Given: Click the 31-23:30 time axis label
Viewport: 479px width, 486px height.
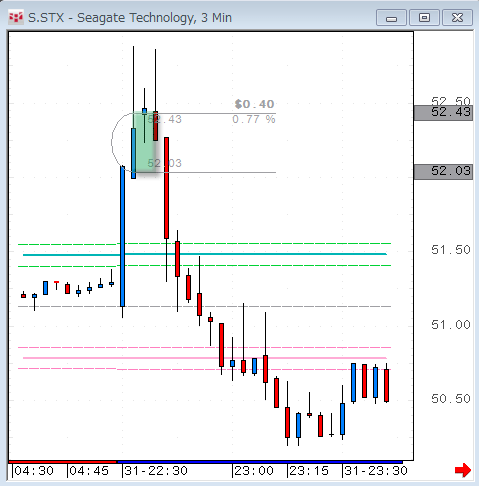Looking at the screenshot, I should [x=376, y=471].
